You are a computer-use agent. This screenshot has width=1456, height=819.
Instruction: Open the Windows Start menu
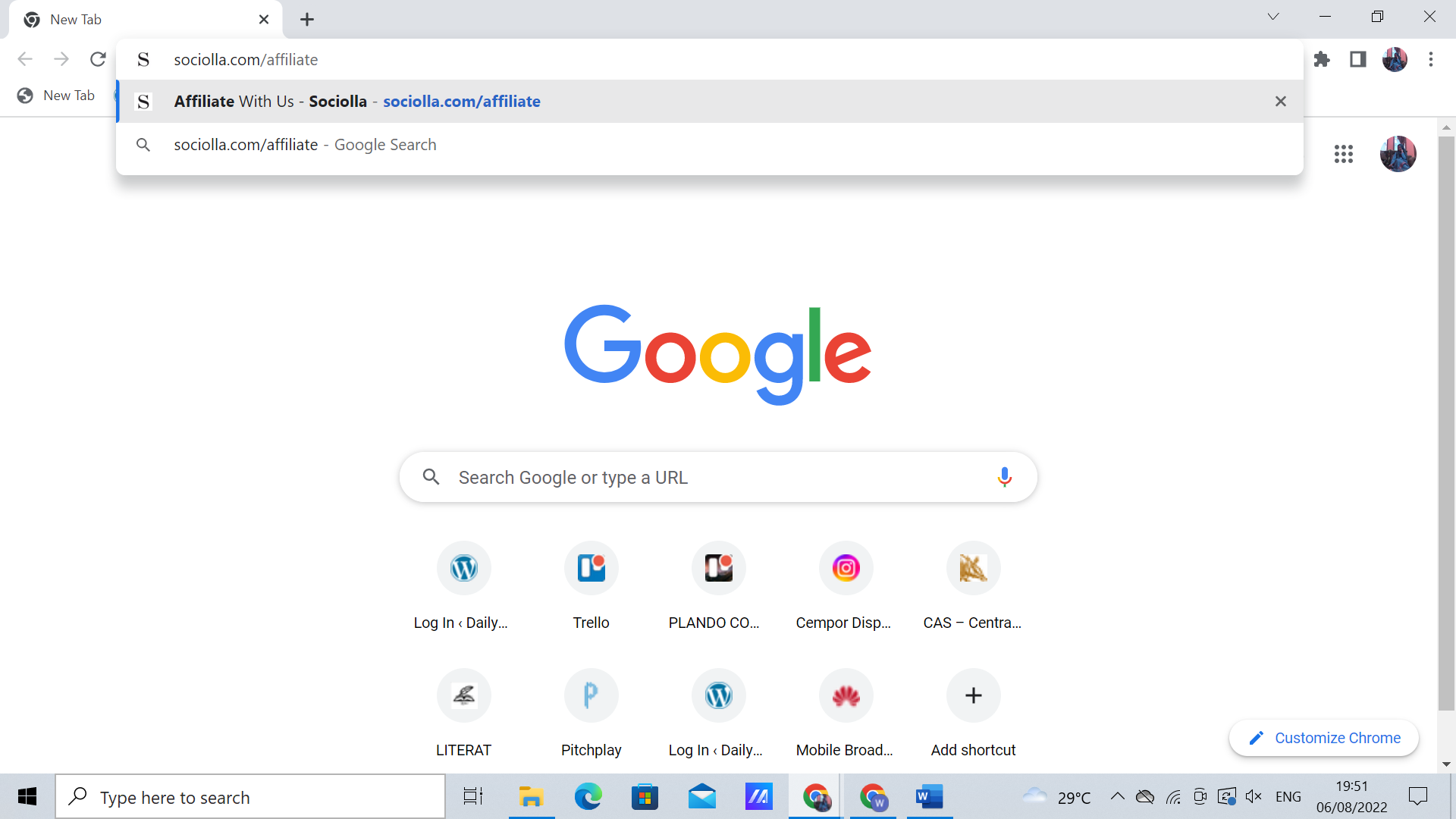click(x=27, y=796)
